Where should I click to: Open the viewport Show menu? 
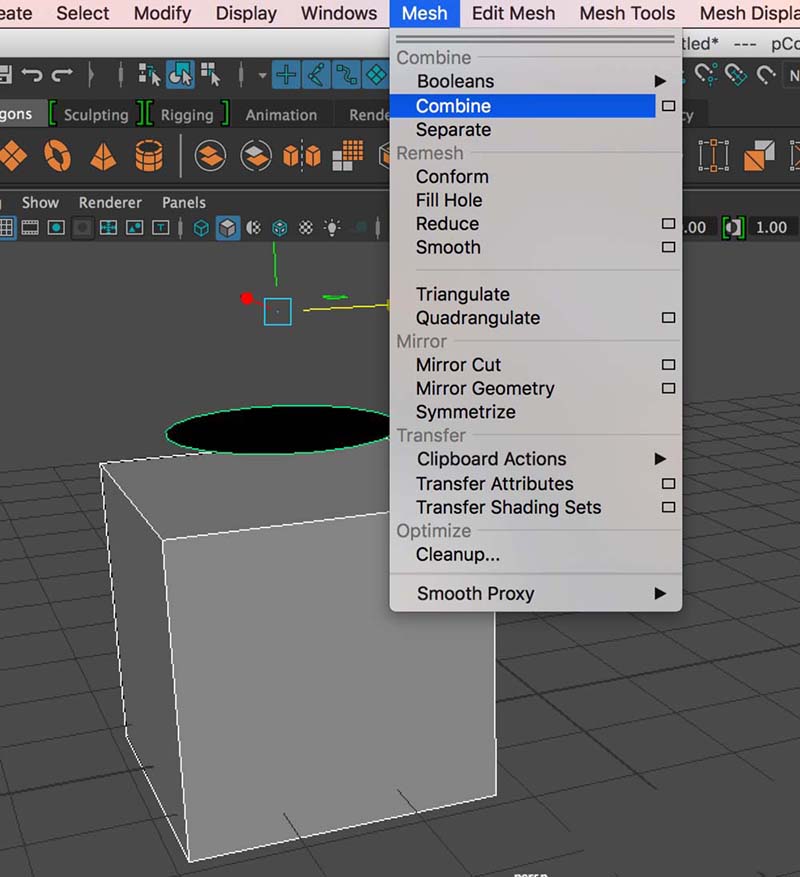(x=40, y=202)
